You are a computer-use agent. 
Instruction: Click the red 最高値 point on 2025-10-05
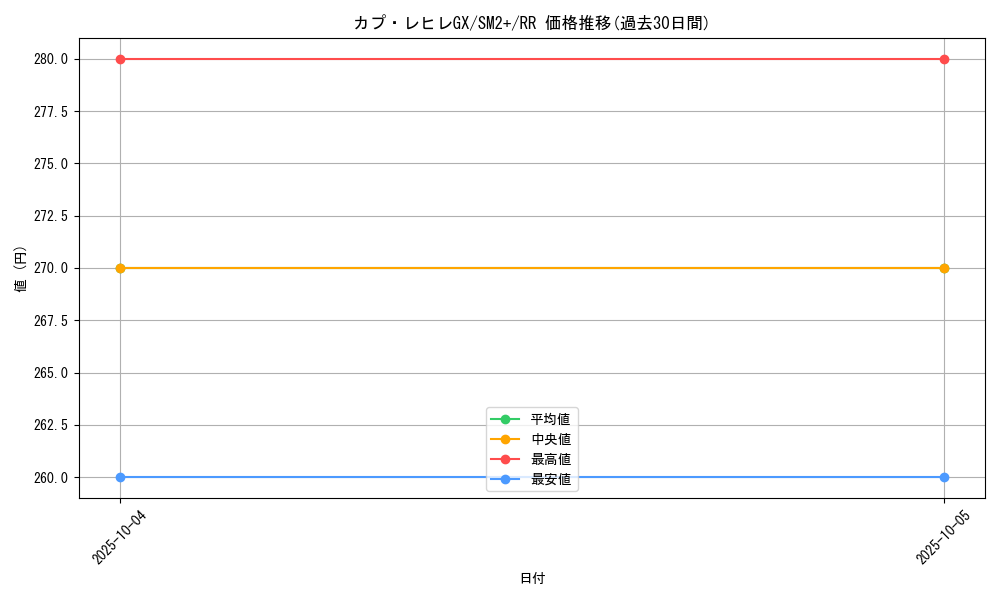(944, 59)
